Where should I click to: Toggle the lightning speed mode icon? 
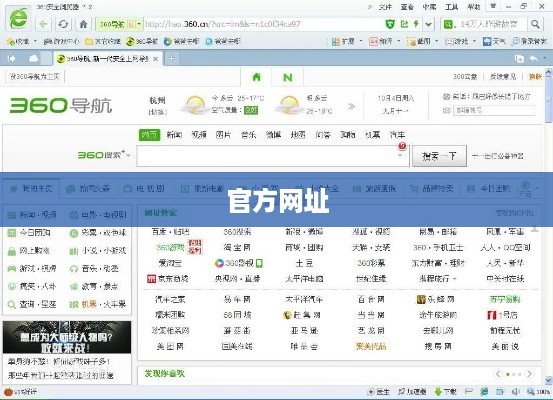coord(416,24)
